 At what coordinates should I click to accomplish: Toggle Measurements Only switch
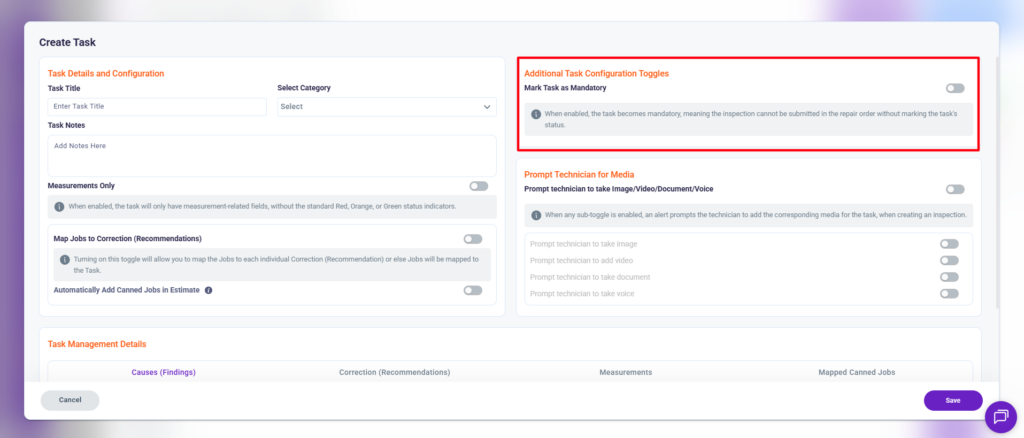tap(478, 186)
